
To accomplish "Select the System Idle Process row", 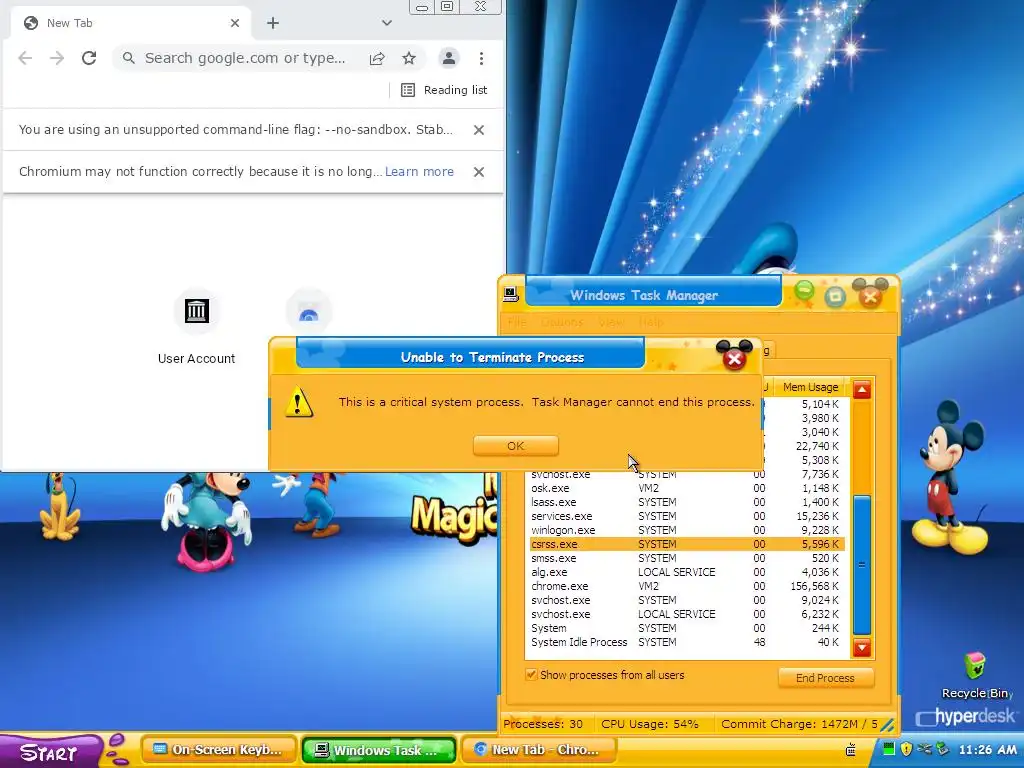I will 686,642.
